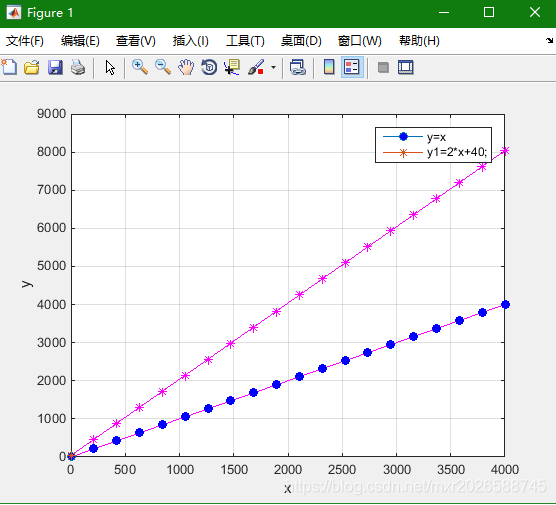
Task: Click the Show Plot Tools icon
Action: [406, 67]
